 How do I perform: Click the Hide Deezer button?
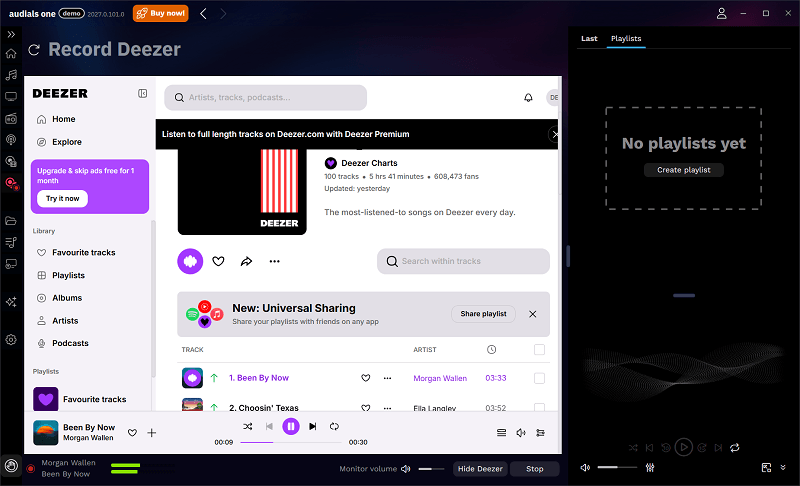480,469
